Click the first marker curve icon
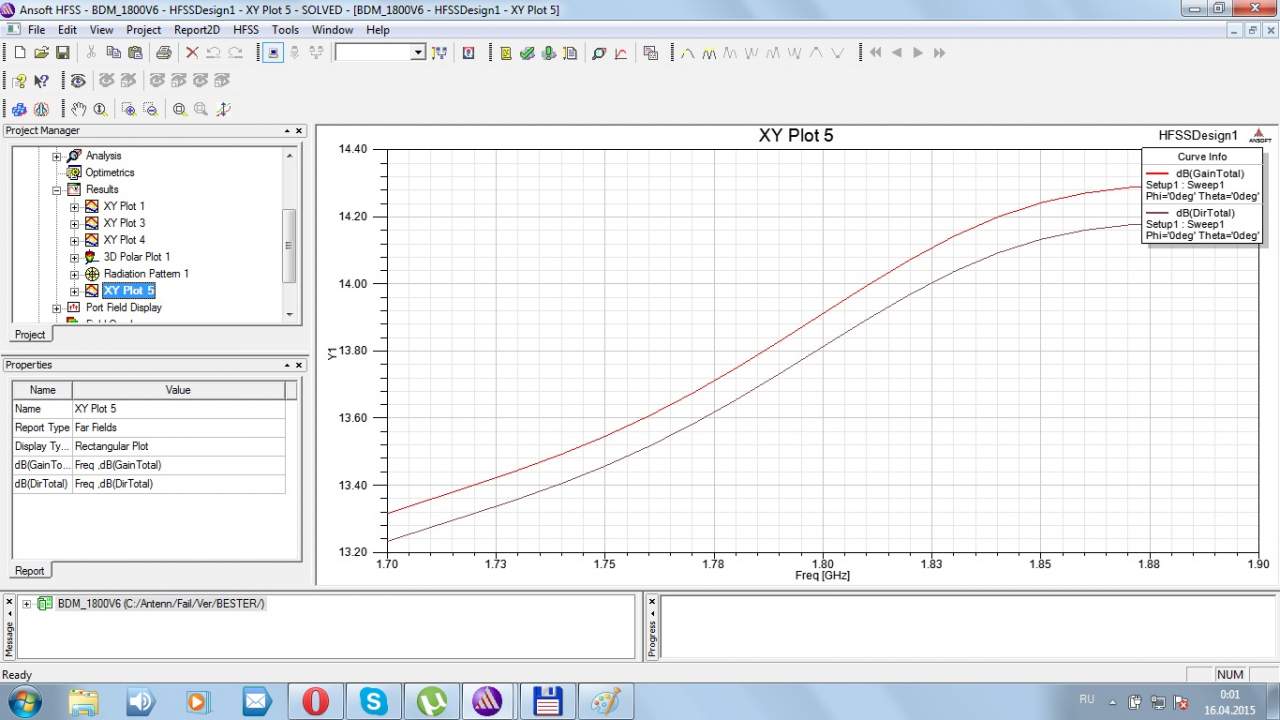 tap(687, 53)
